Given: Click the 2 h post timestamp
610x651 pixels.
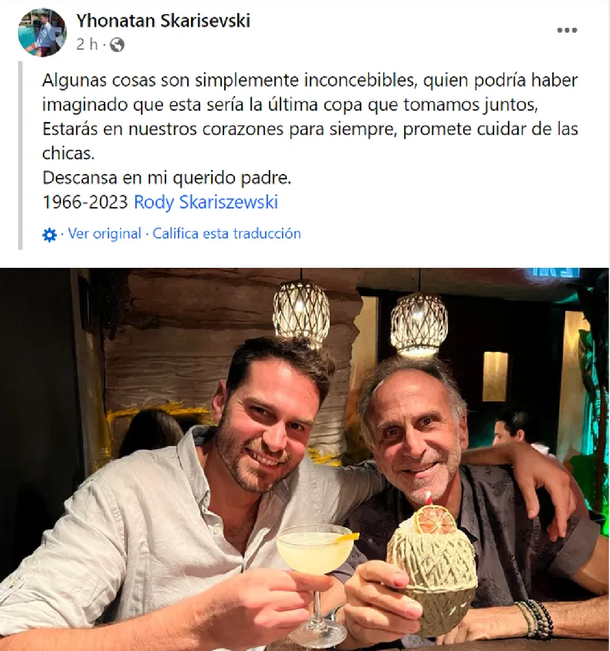Looking at the screenshot, I should coord(87,44).
